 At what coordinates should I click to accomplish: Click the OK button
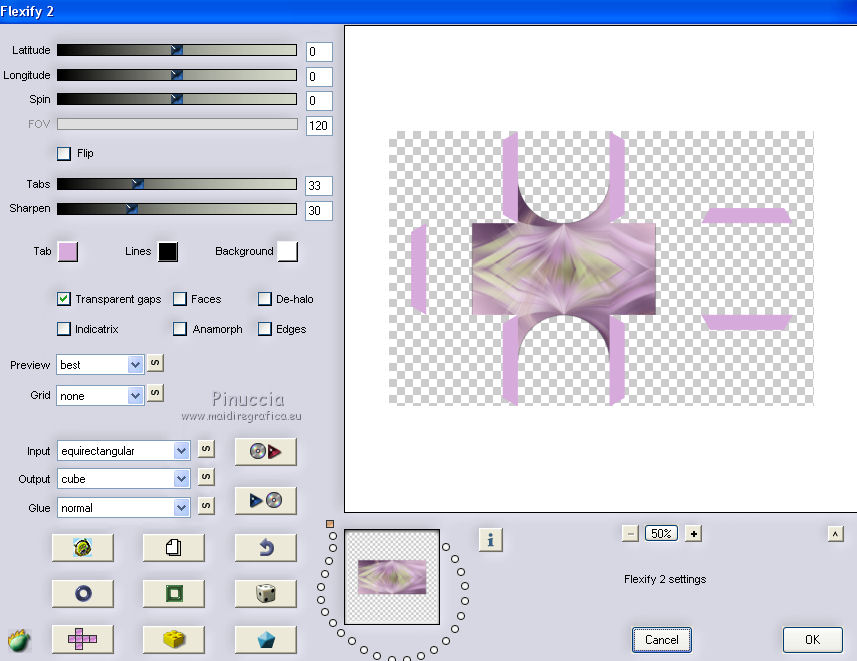tap(812, 640)
